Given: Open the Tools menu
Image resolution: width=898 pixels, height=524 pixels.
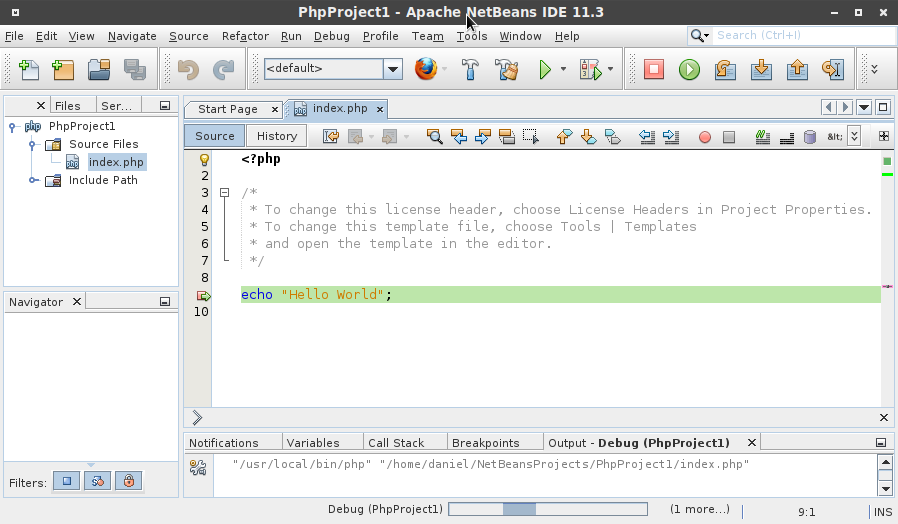Looking at the screenshot, I should 472,36.
